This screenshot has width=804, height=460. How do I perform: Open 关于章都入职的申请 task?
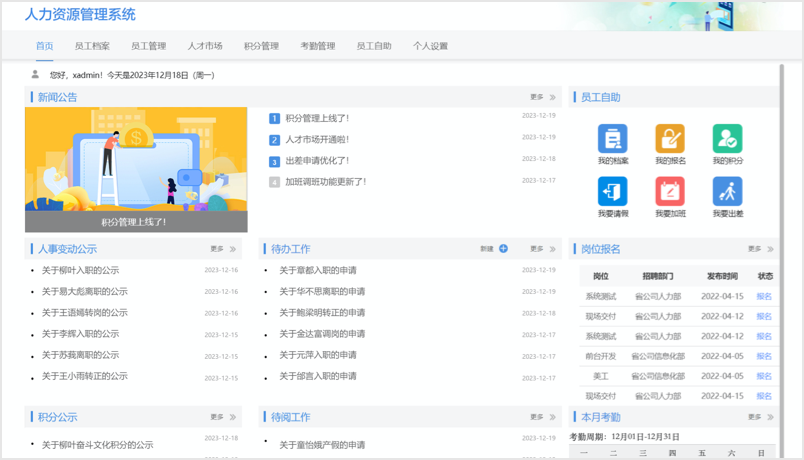tap(318, 271)
